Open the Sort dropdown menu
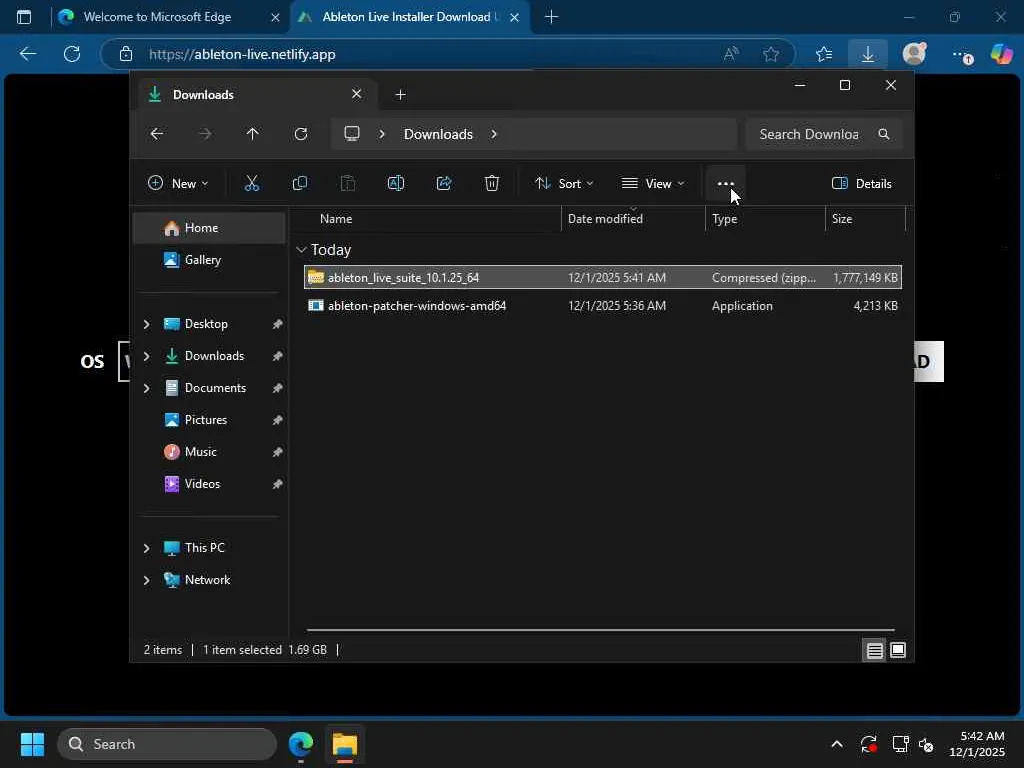This screenshot has height=768, width=1024. point(564,184)
